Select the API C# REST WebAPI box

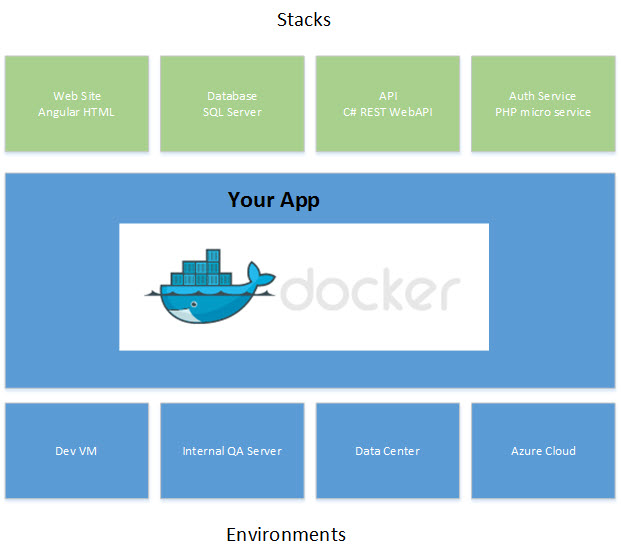[388, 103]
